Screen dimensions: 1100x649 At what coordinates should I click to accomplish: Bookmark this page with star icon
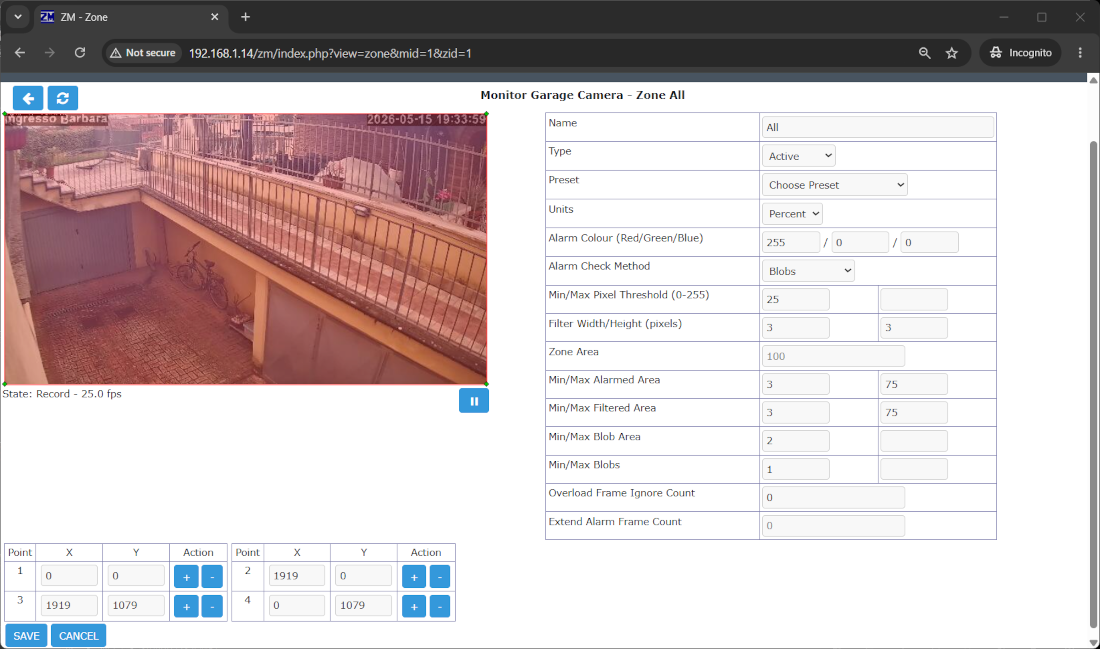[951, 53]
